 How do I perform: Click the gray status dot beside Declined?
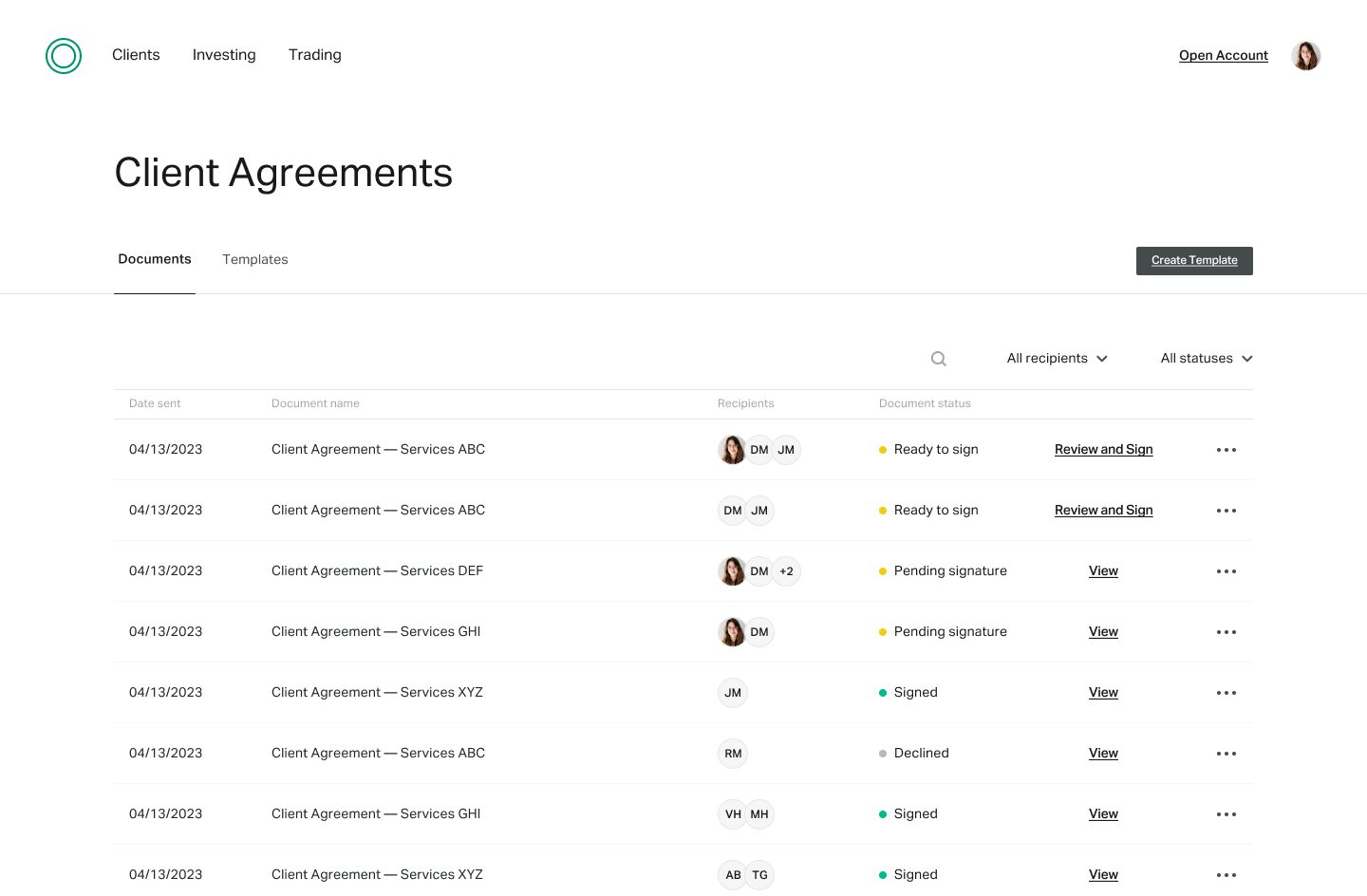click(x=883, y=753)
